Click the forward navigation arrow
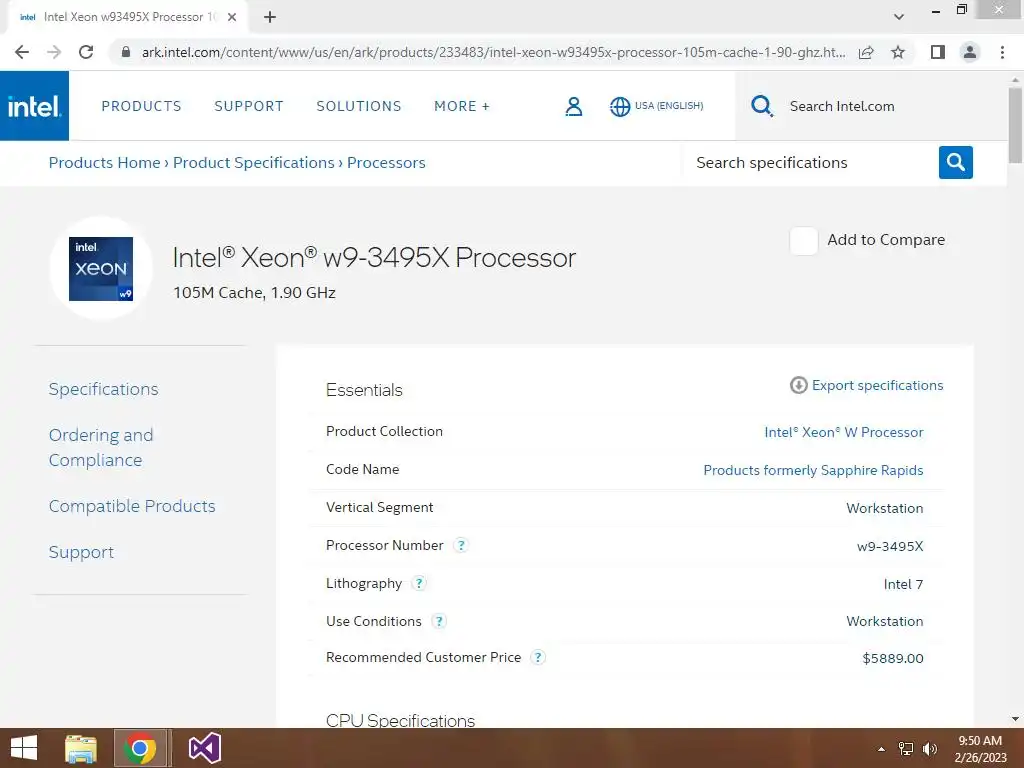The width and height of the screenshot is (1024, 768). 54,52
